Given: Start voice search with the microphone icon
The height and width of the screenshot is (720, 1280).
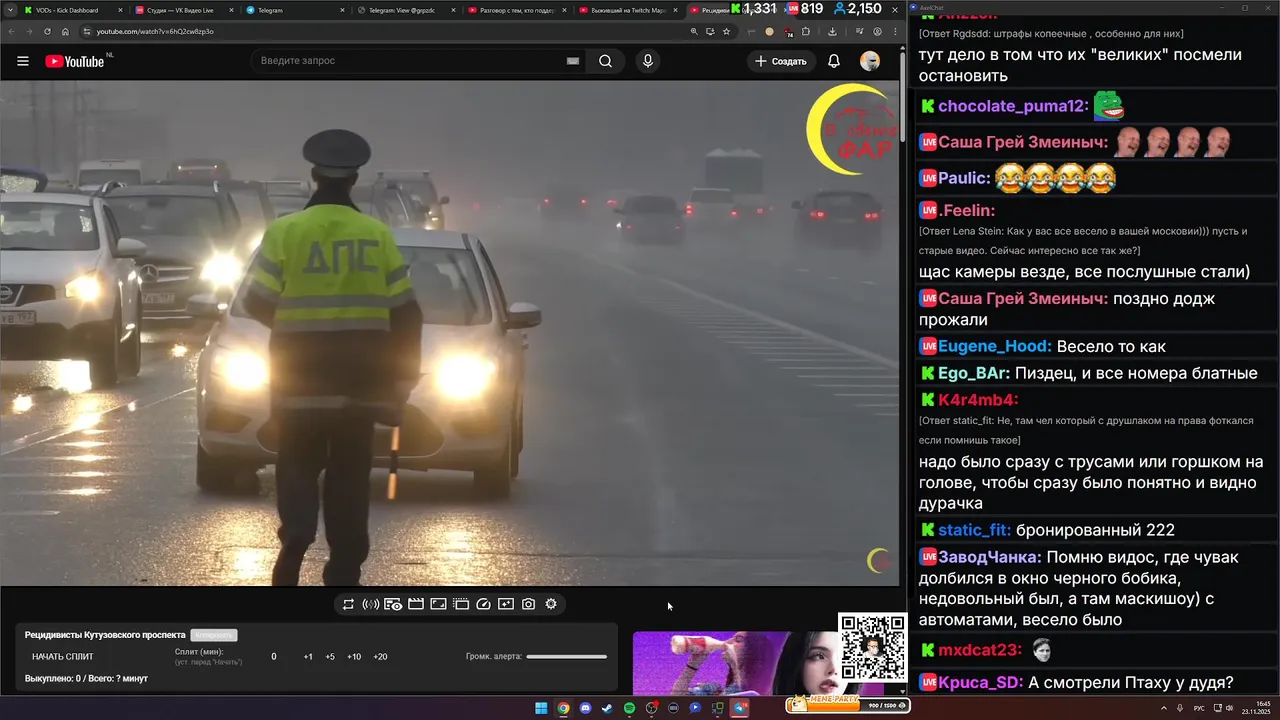Looking at the screenshot, I should [648, 61].
